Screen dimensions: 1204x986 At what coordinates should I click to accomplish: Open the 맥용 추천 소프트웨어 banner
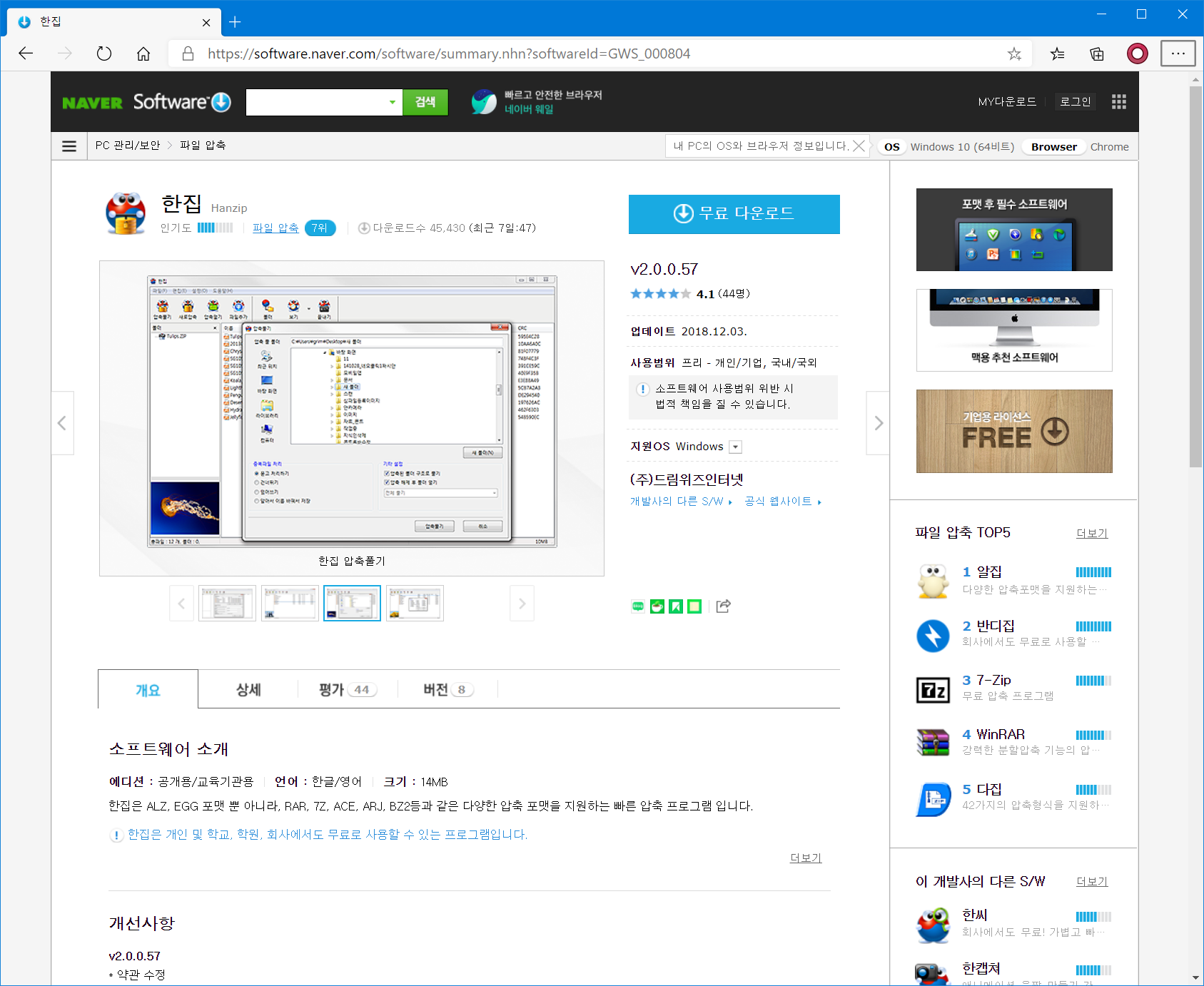click(x=1014, y=330)
